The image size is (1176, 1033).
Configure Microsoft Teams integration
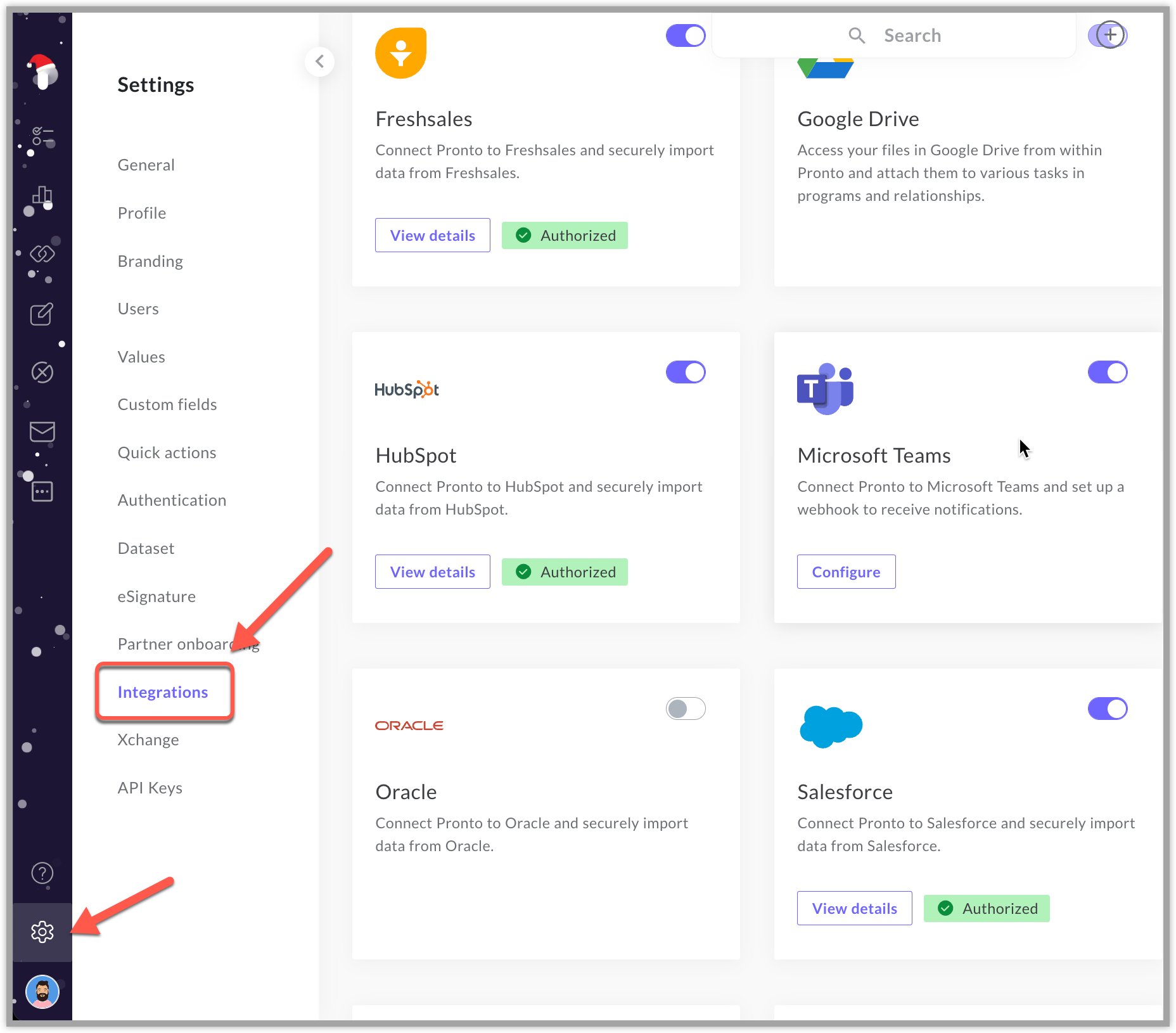847,572
